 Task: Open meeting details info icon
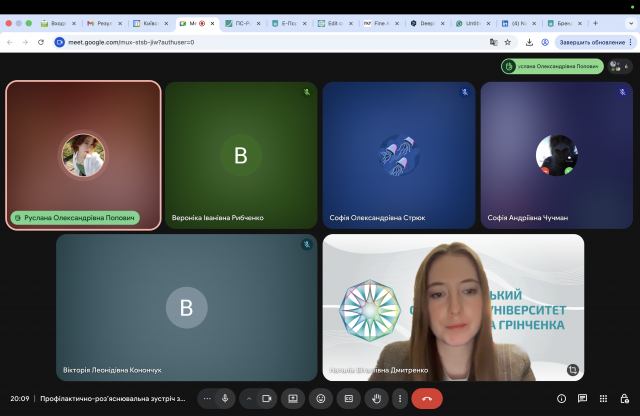click(x=561, y=398)
